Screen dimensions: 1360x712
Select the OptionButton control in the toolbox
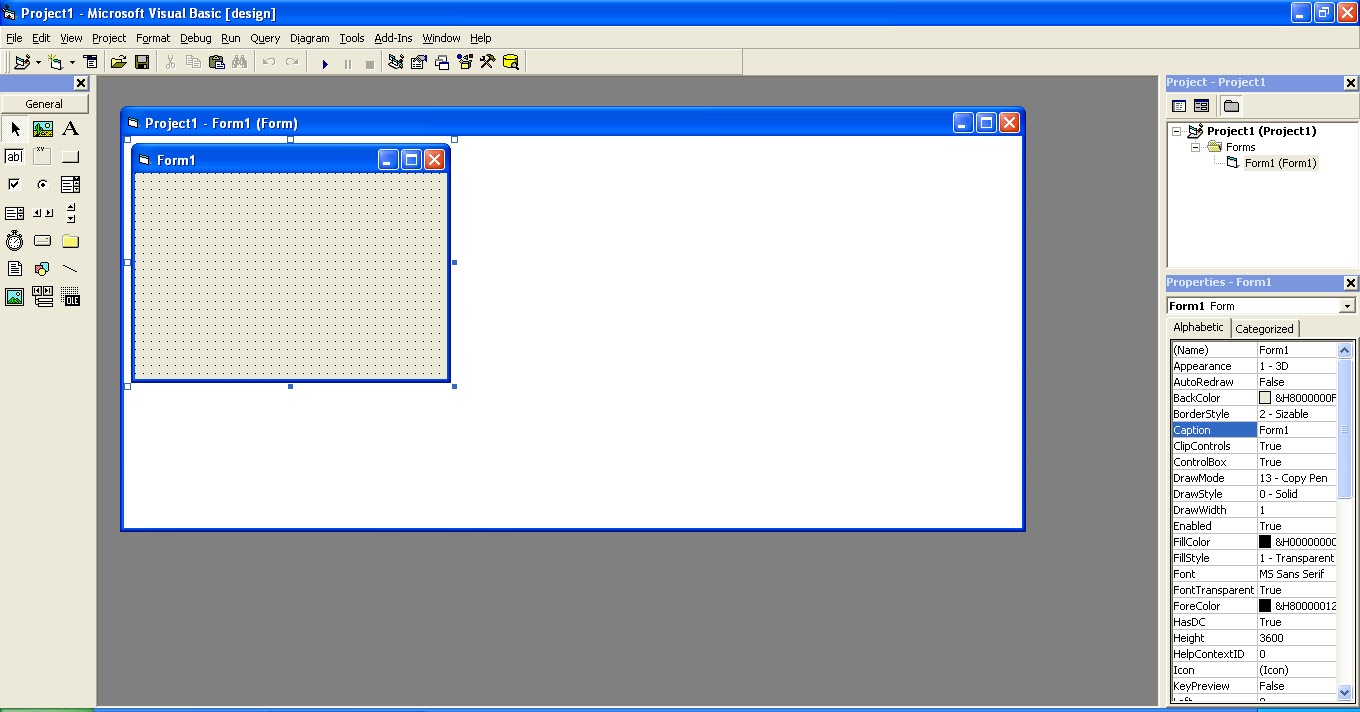click(x=42, y=184)
